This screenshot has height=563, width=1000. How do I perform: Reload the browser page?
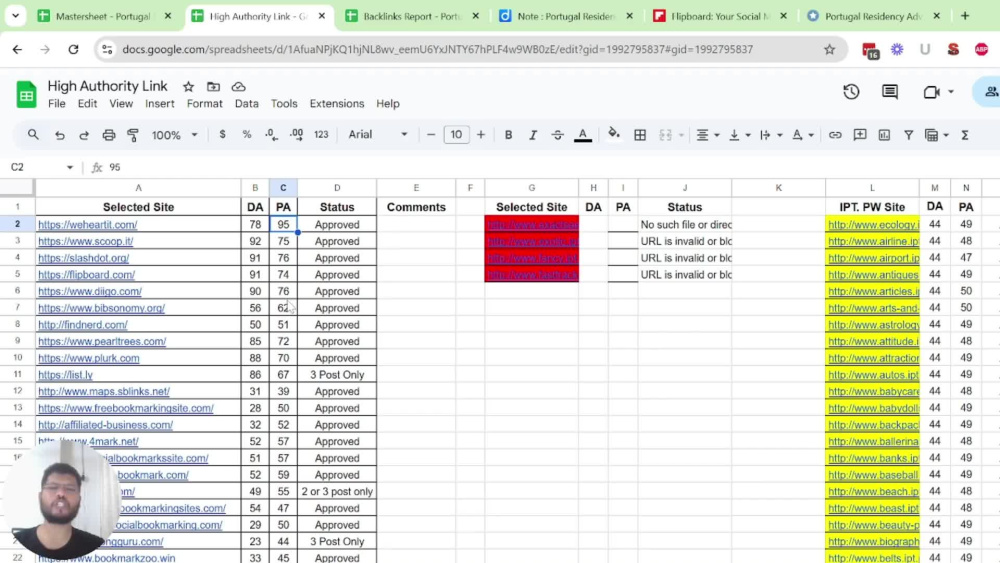pos(73,49)
